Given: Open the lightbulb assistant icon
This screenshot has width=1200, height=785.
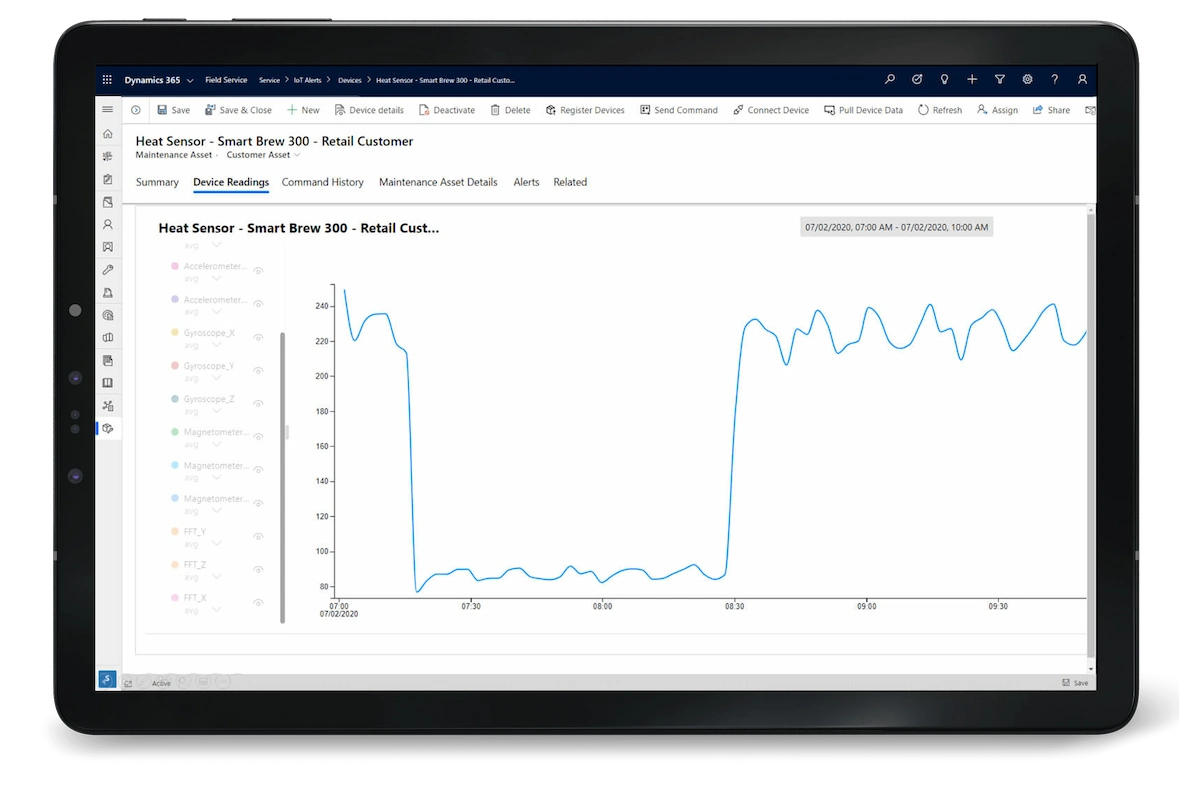Looking at the screenshot, I should [x=944, y=80].
